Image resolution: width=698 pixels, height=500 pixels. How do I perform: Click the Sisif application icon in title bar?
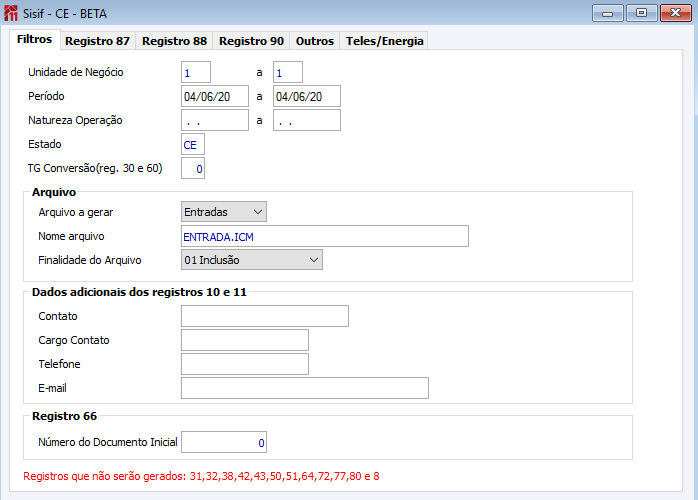coord(11,13)
